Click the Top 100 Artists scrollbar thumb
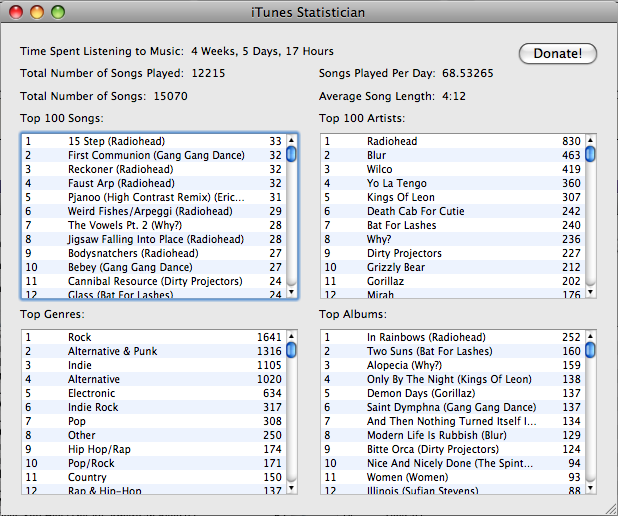The image size is (618, 516). pos(590,154)
